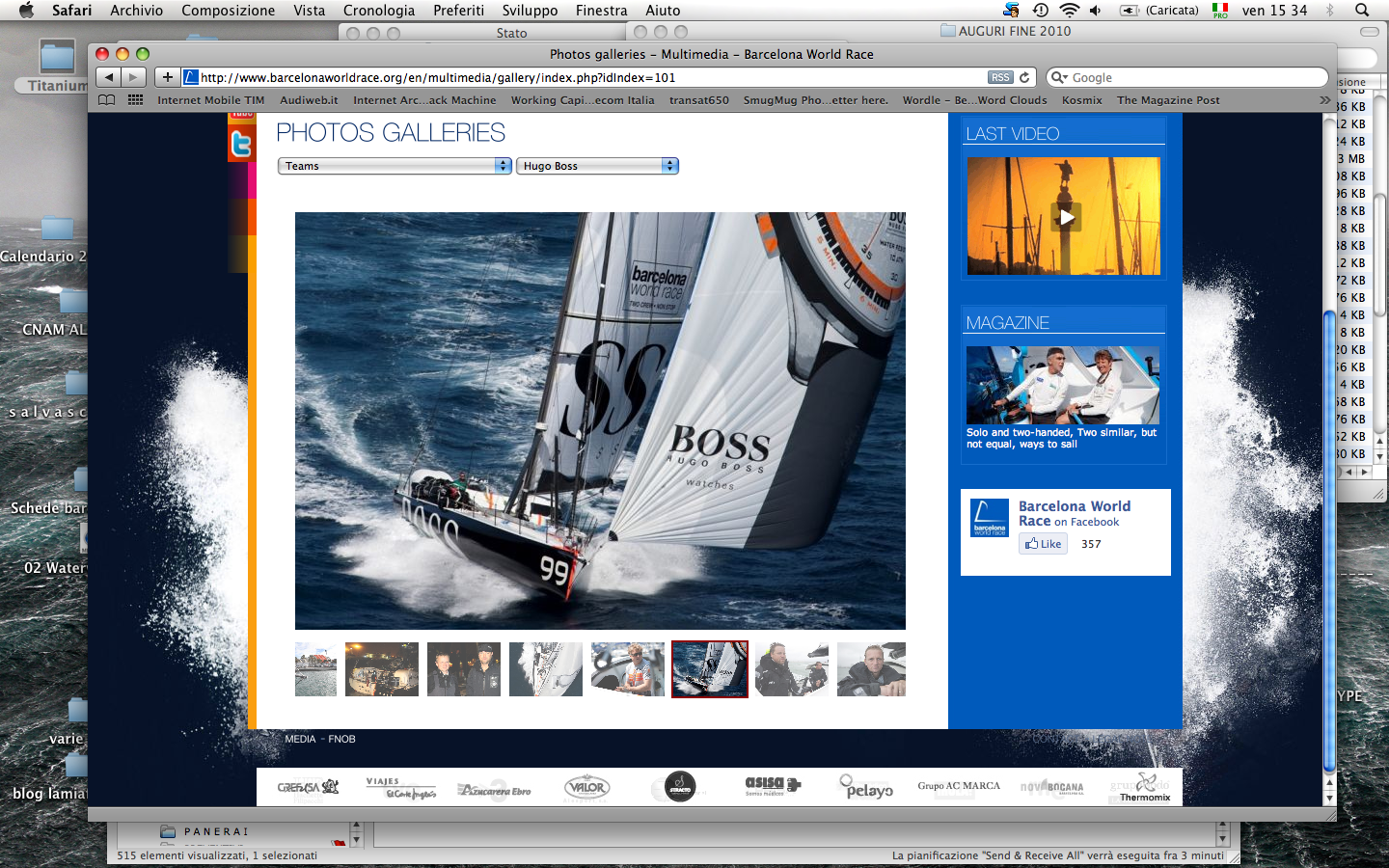Screen dimensions: 1389x868
Task: Click the Twitter icon on the page sidebar
Action: click(x=241, y=145)
